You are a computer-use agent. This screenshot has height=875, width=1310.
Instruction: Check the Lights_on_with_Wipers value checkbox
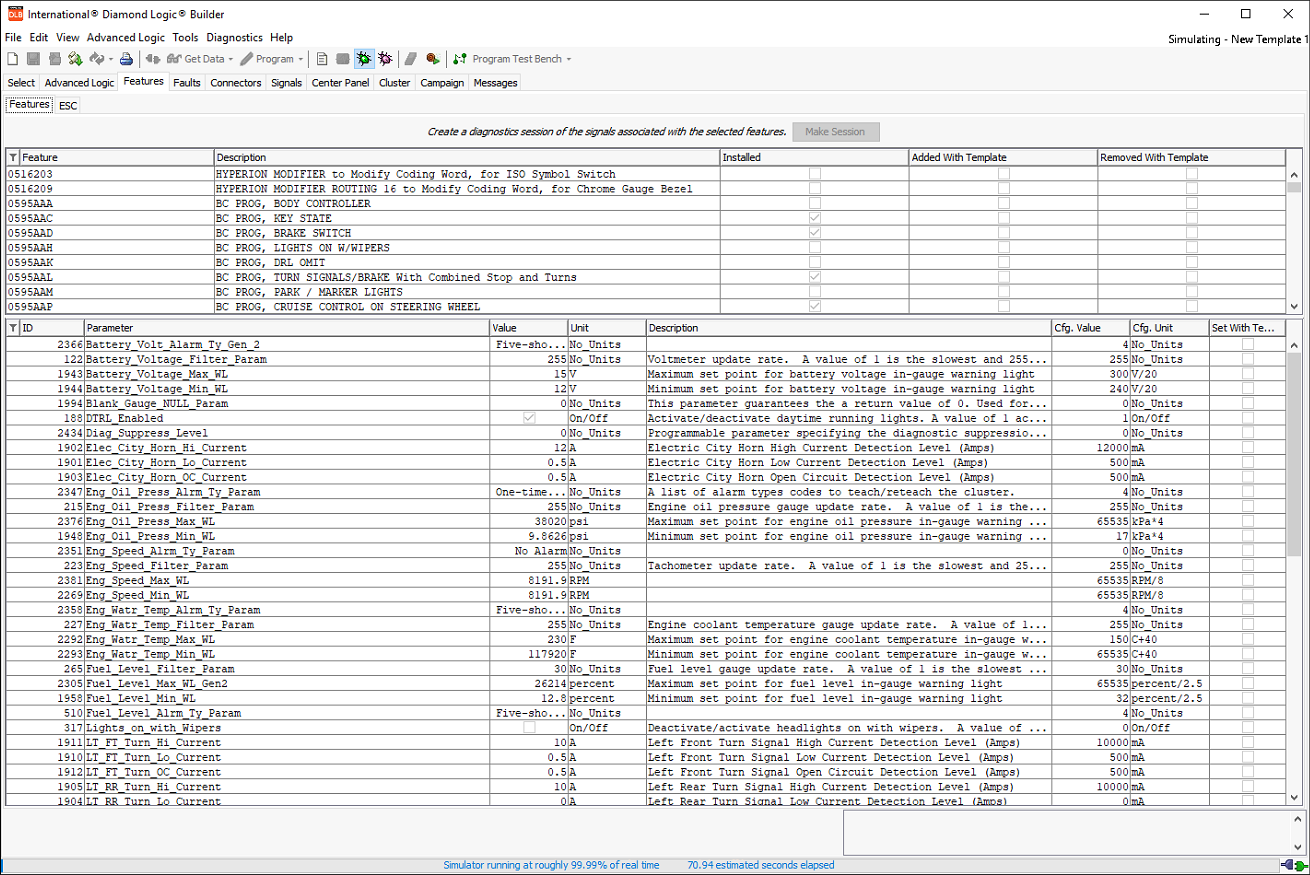529,727
